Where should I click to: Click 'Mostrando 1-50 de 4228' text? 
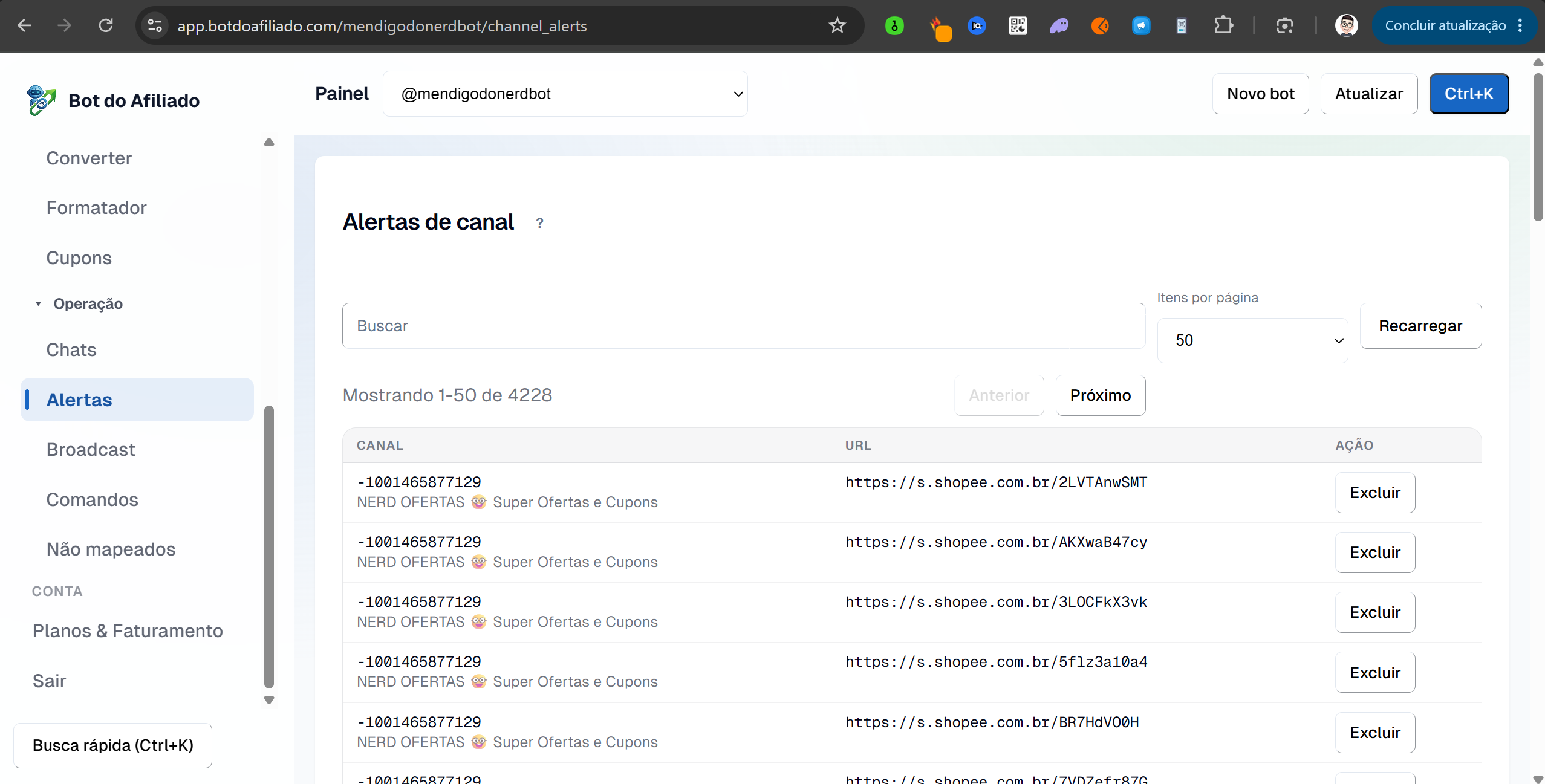(447, 395)
